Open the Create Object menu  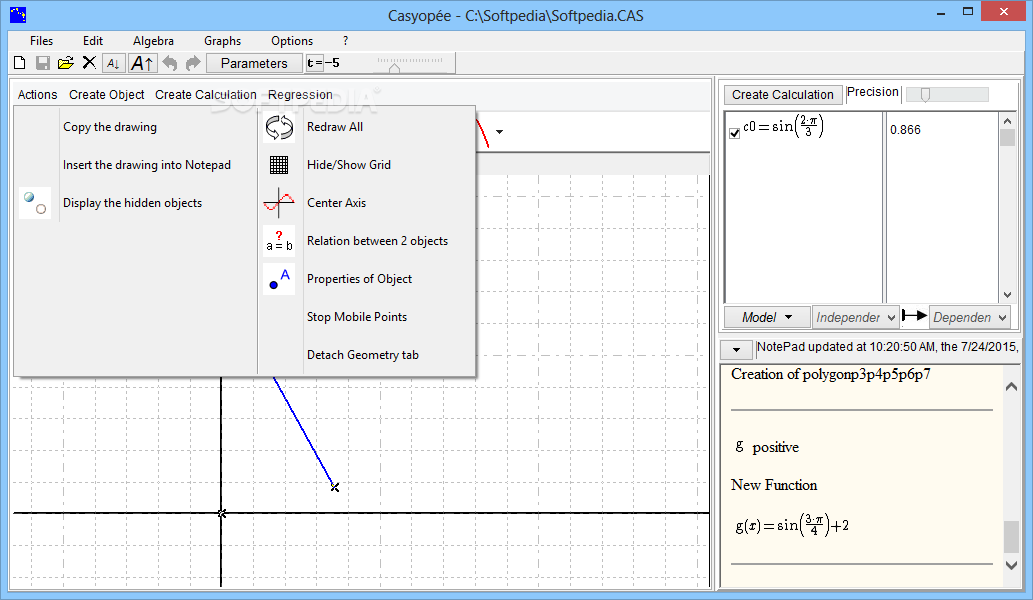click(107, 95)
